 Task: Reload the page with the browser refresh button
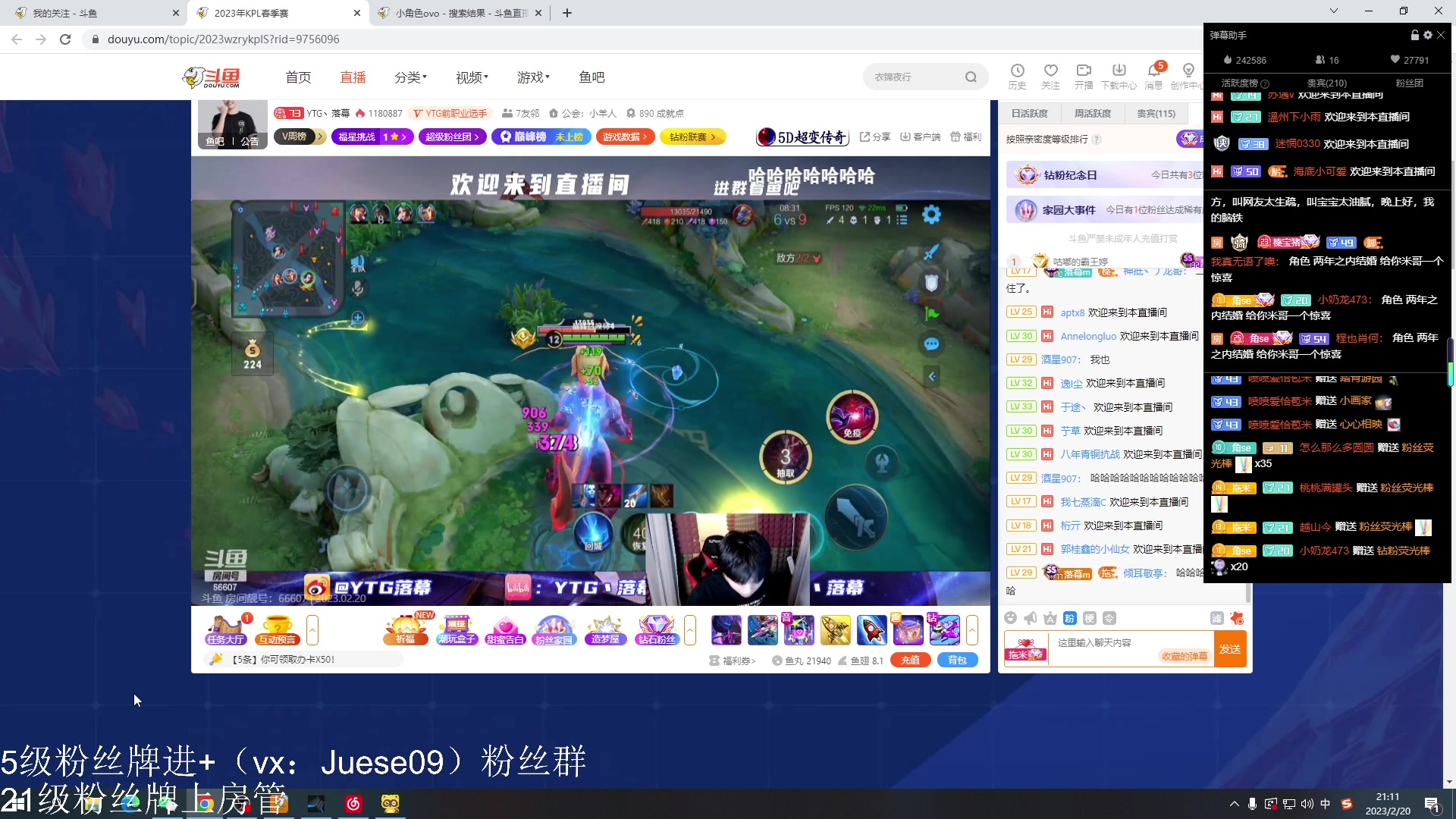[65, 39]
